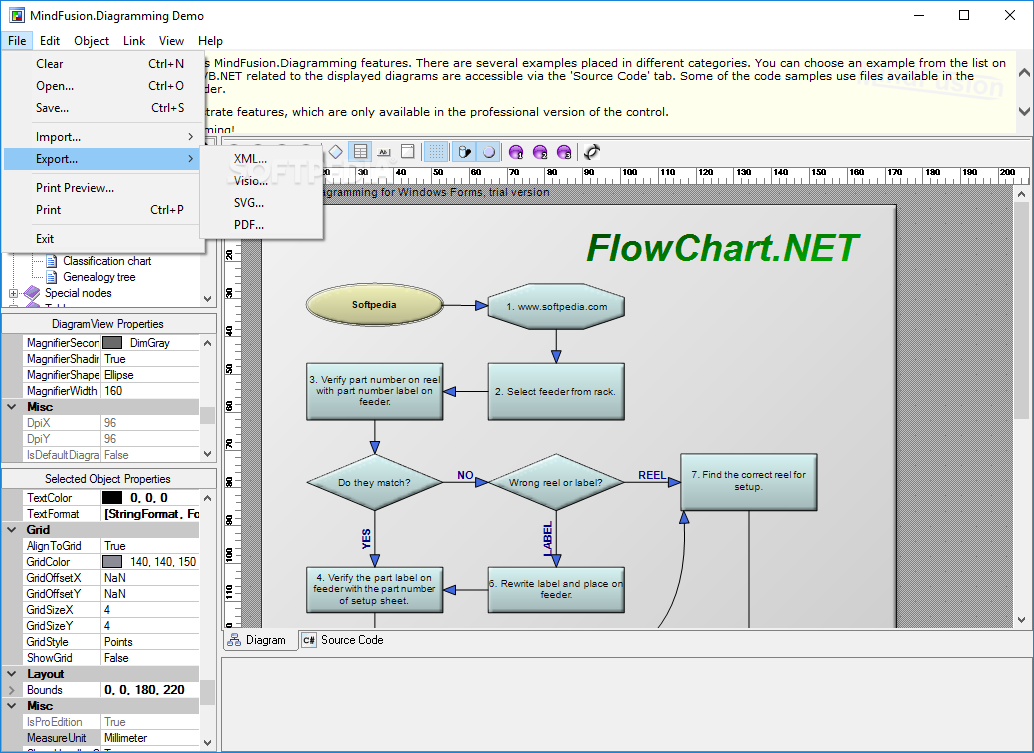Select the Genealogy tree item

[x=99, y=278]
